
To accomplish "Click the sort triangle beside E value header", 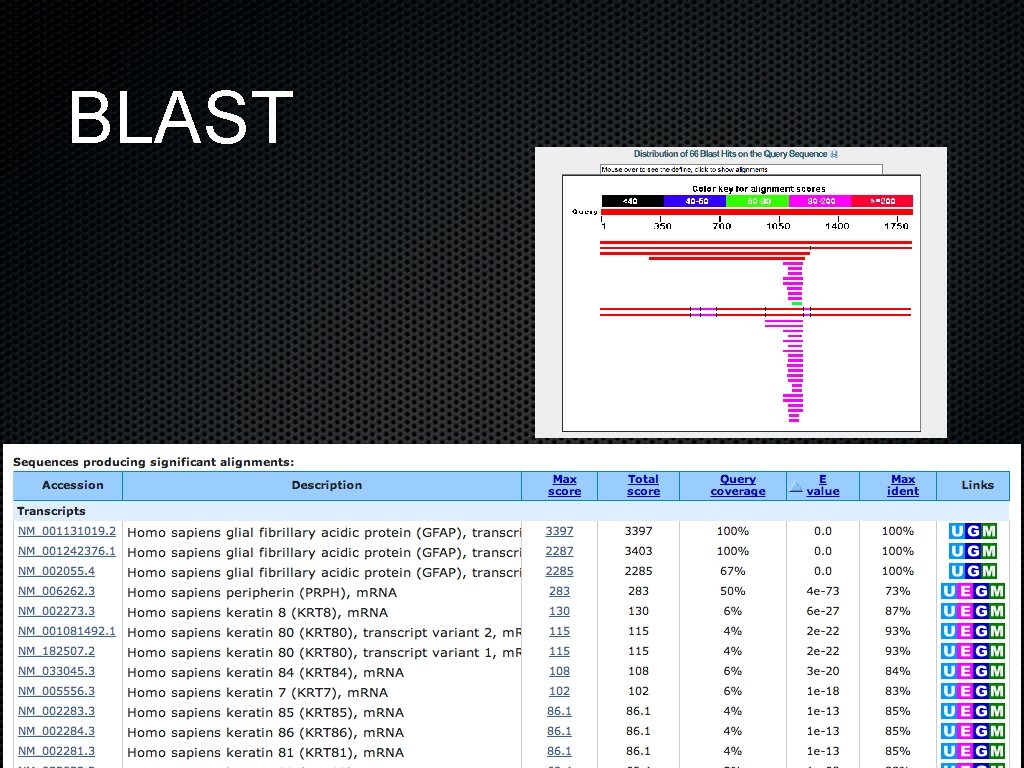I will pos(796,487).
